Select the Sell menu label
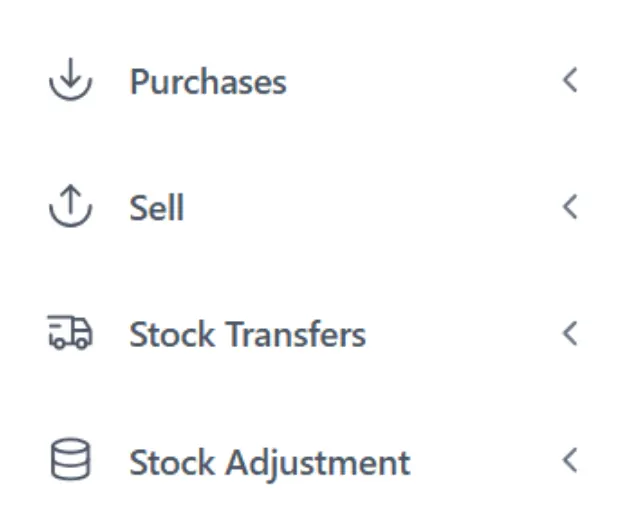 pos(157,208)
